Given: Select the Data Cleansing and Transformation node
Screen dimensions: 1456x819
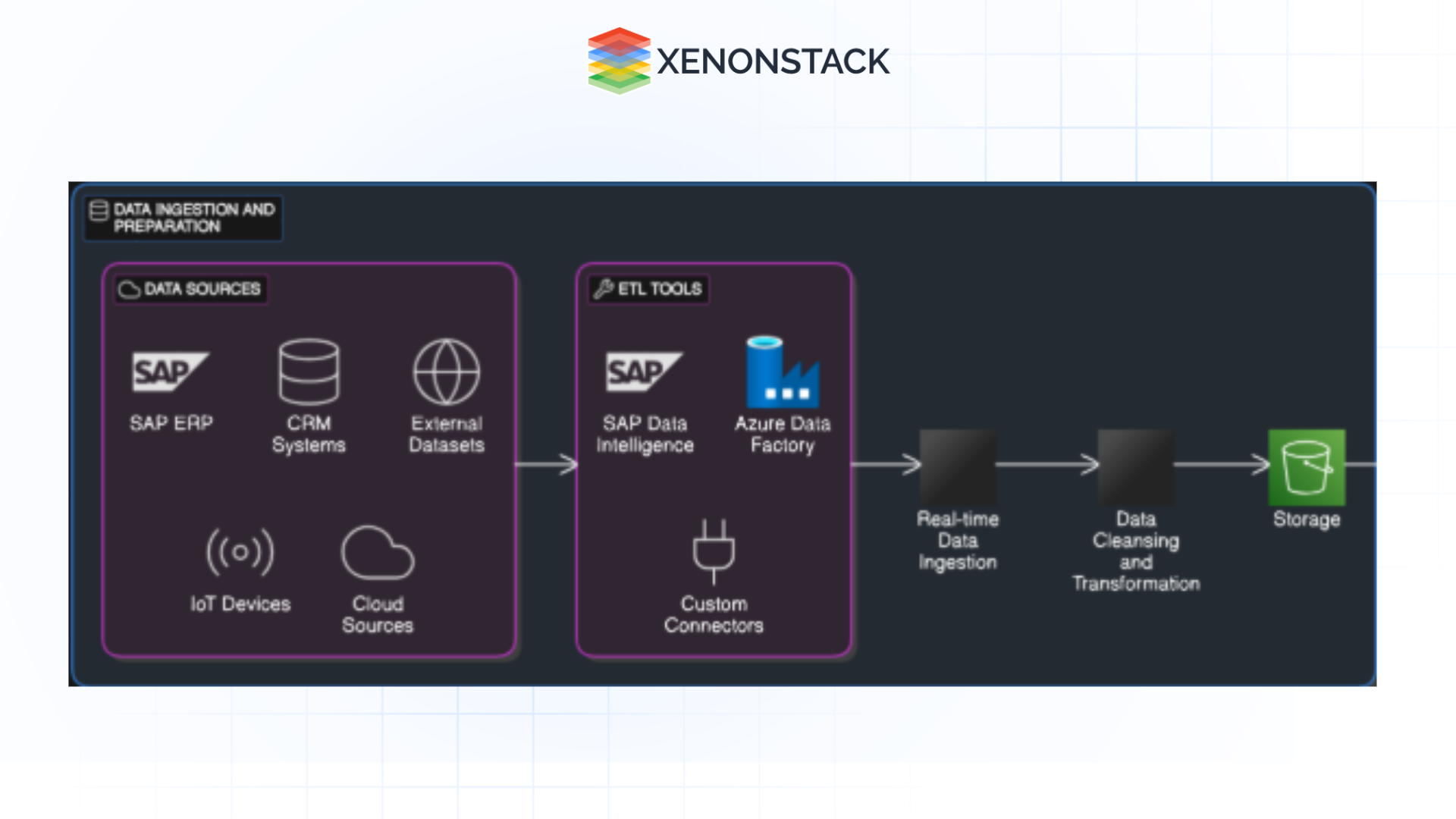Looking at the screenshot, I should point(1135,465).
